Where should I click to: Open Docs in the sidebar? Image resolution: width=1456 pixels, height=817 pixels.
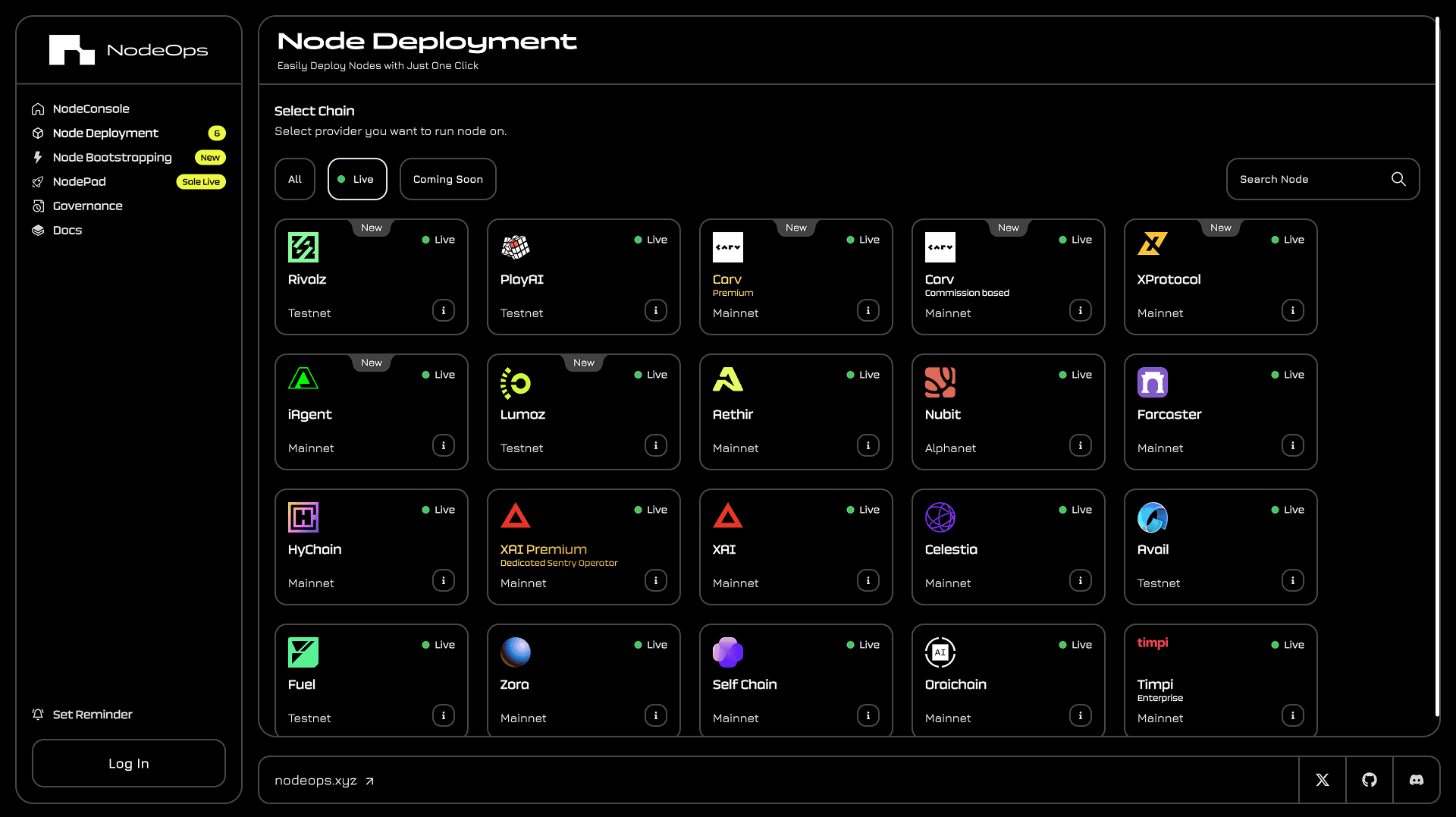67,230
